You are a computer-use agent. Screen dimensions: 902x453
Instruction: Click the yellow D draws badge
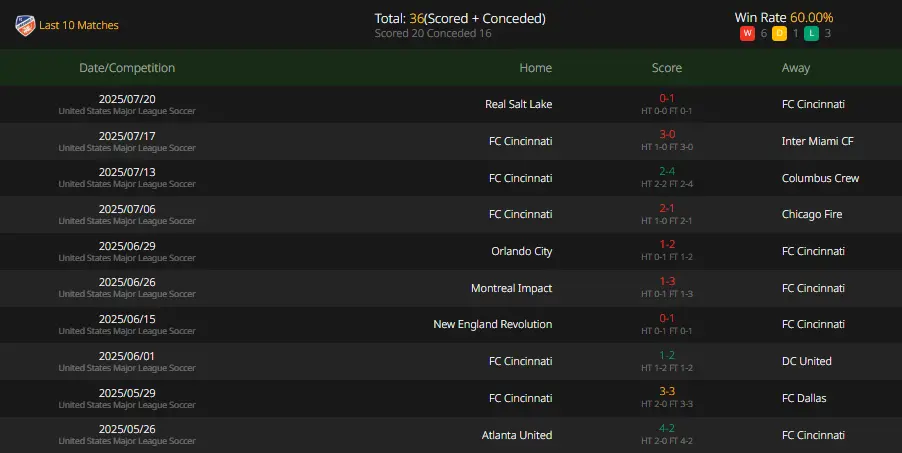[779, 33]
